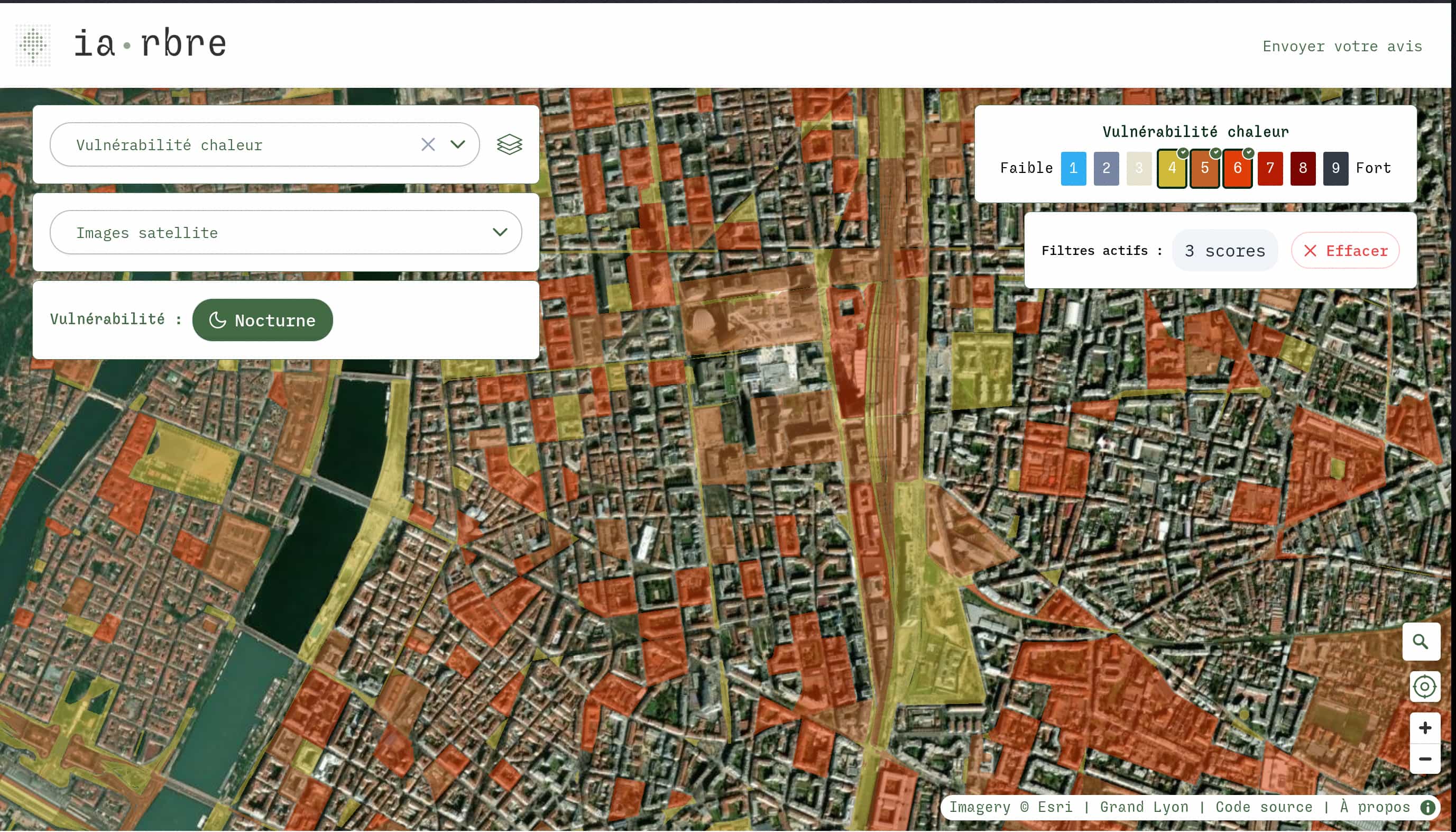Toggle the Nocturne vulnerability mode
The width and height of the screenshot is (1456, 832).
263,320
